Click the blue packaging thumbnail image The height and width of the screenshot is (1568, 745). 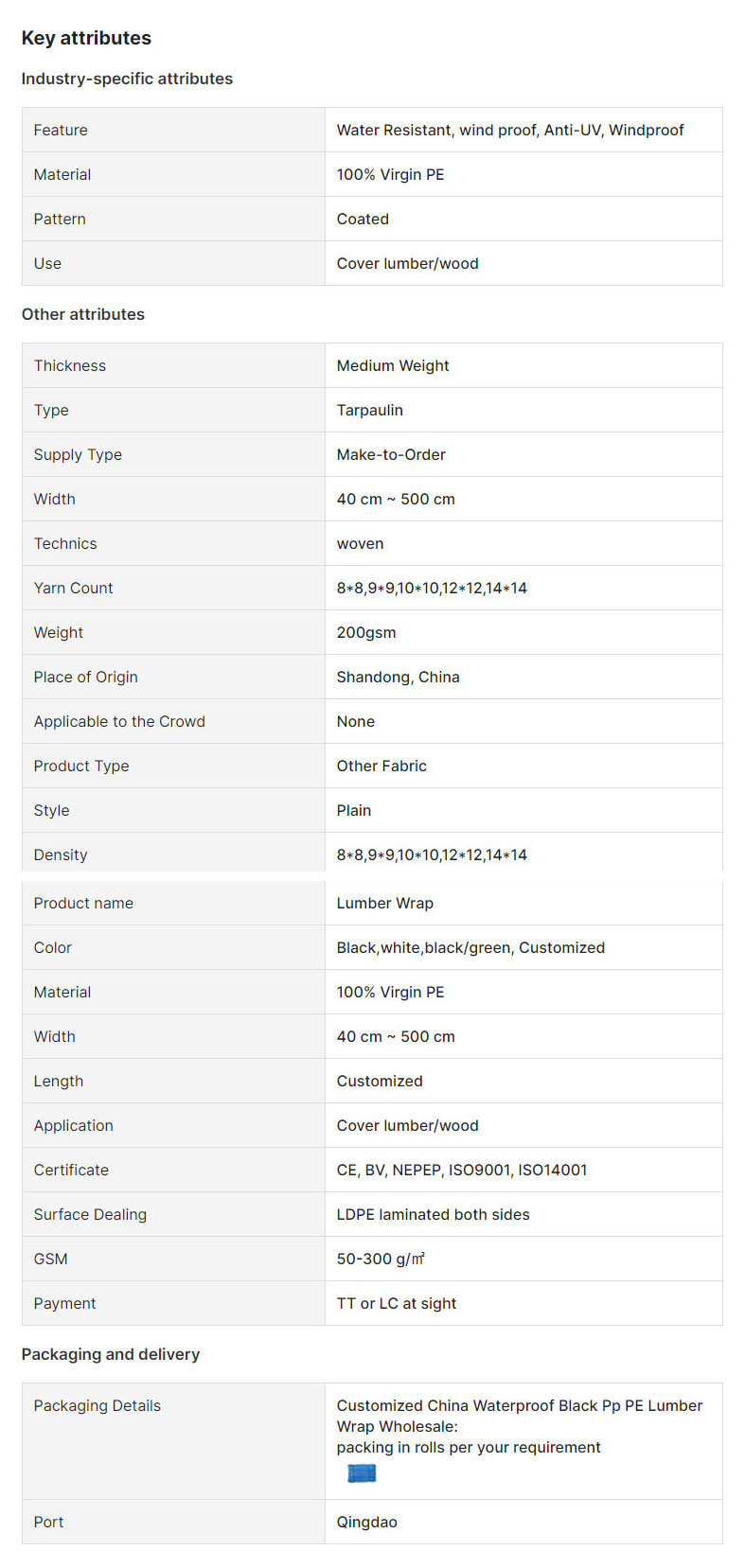(362, 1473)
